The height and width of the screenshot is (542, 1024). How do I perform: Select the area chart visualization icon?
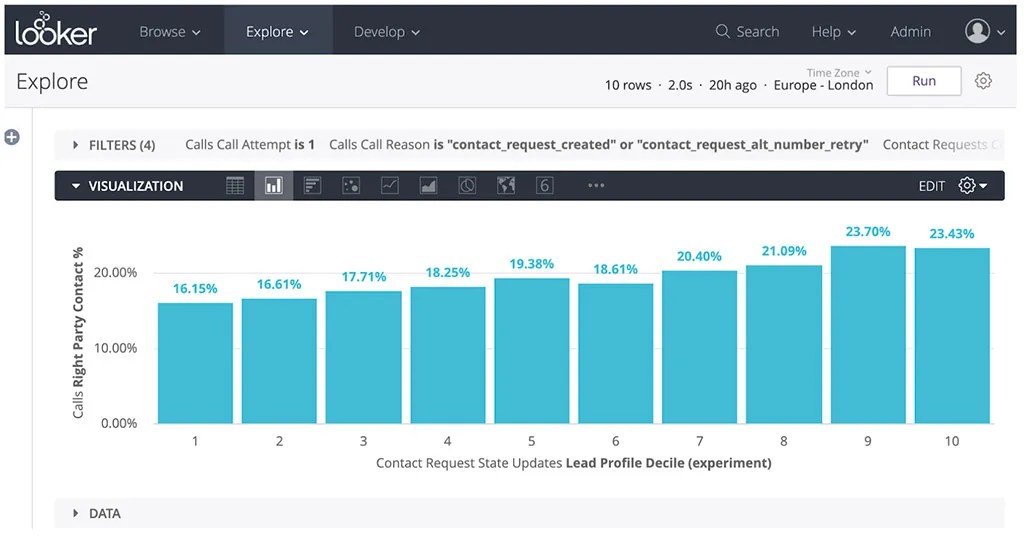428,186
